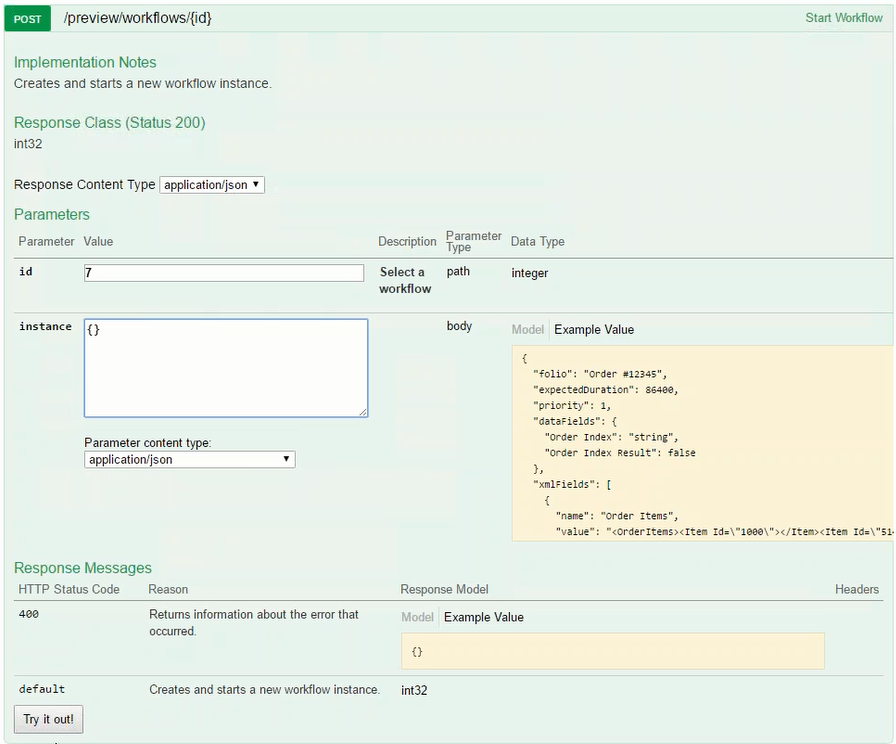Image resolution: width=896 pixels, height=744 pixels.
Task: Click the 400 HTTP status code
Action: pos(29,614)
